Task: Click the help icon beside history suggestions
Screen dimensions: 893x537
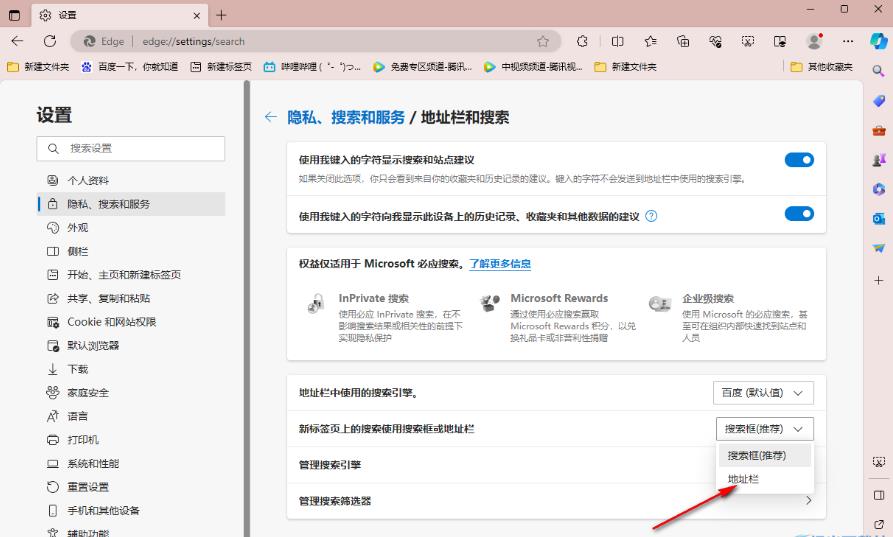Action: (x=651, y=216)
